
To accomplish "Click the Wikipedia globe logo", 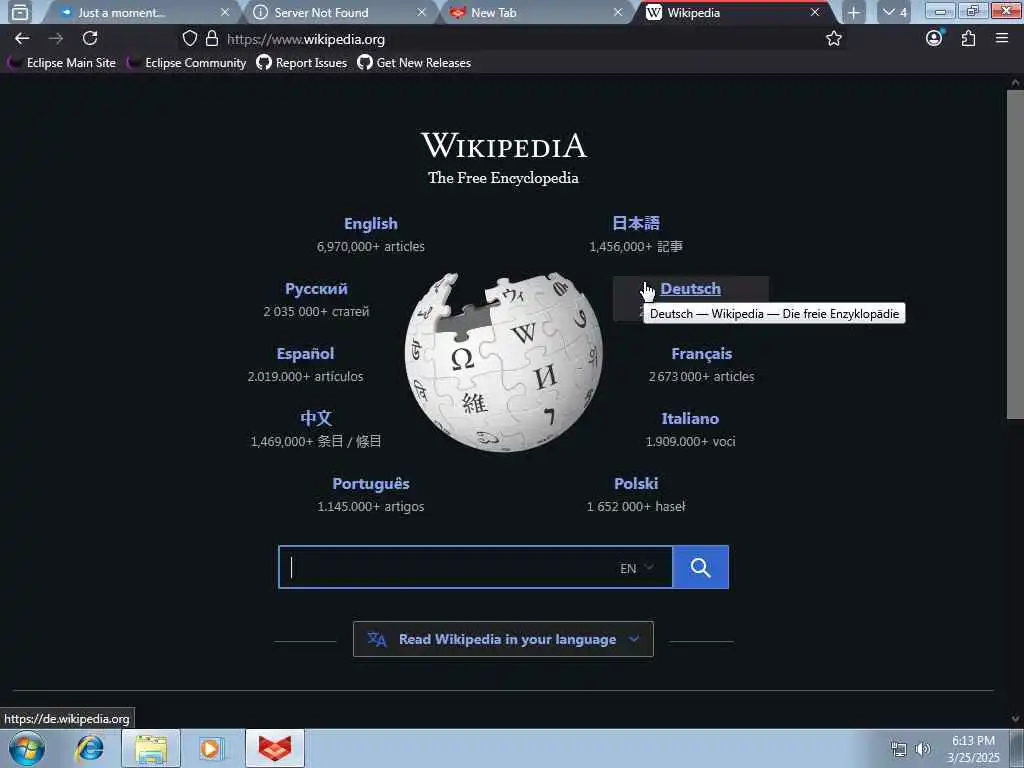I will tap(504, 362).
